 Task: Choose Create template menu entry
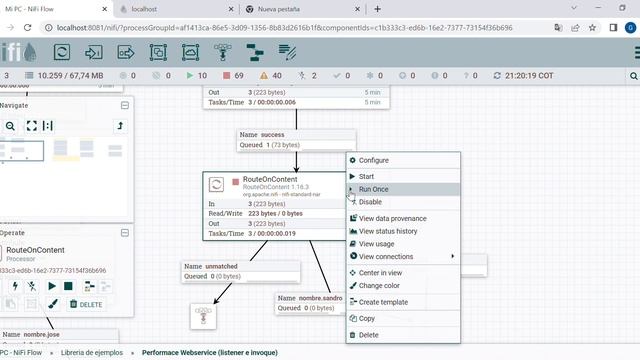pyautogui.click(x=403, y=302)
